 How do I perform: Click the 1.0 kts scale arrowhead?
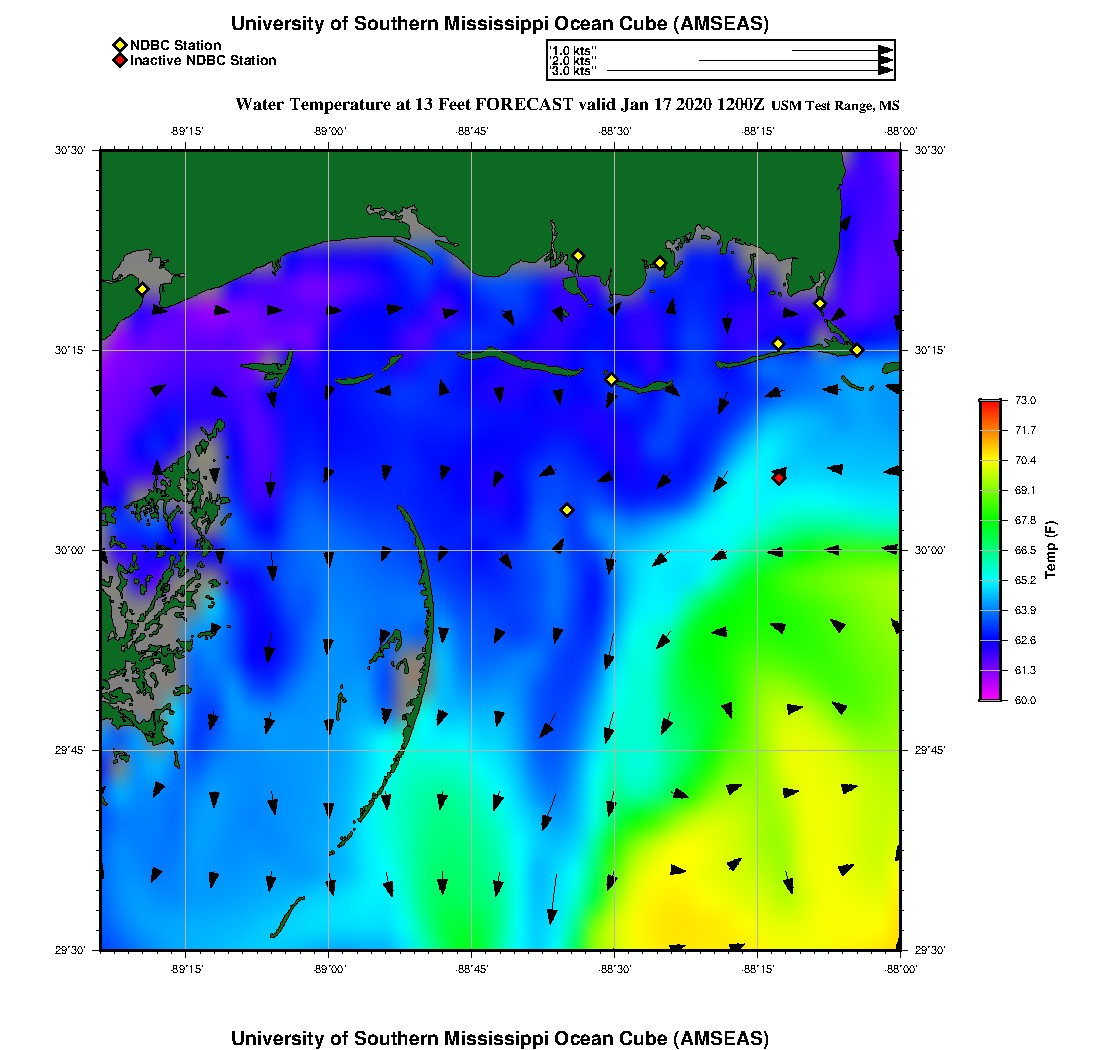point(886,51)
